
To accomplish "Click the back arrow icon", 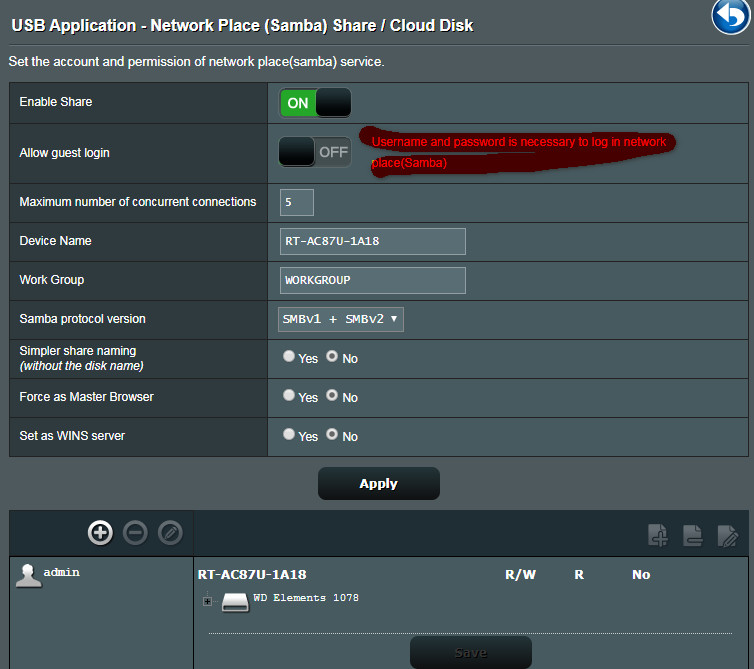I will 732,17.
